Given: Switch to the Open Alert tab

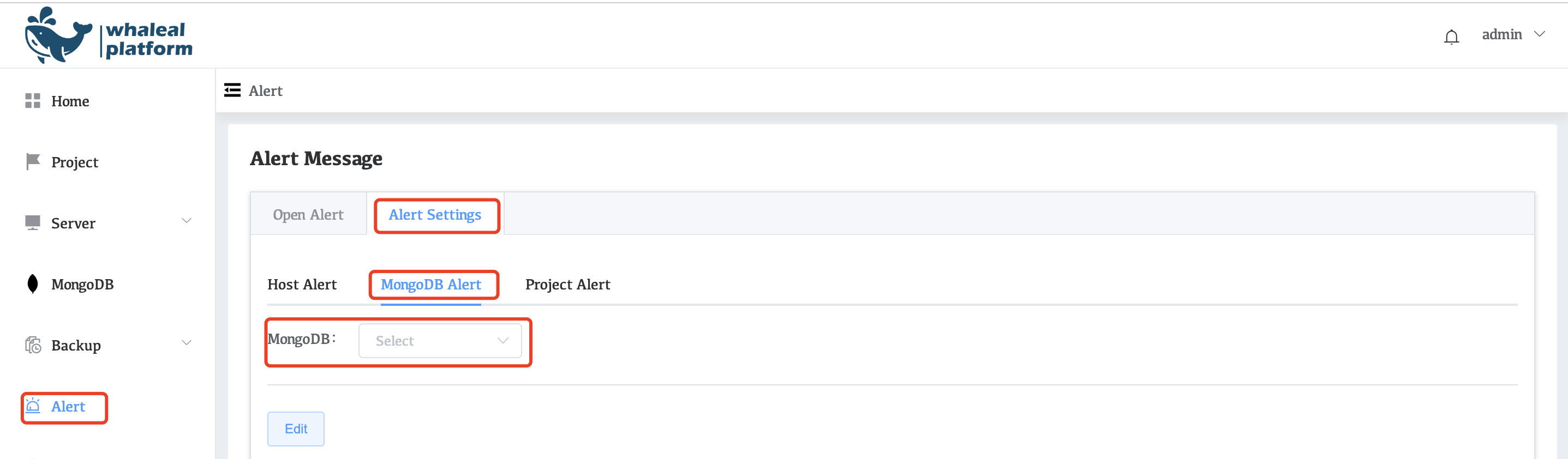Looking at the screenshot, I should (308, 215).
